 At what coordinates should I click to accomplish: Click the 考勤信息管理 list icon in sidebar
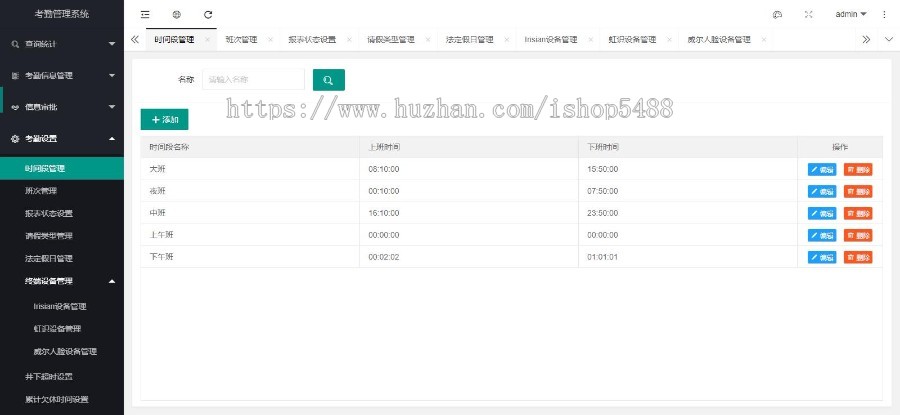pyautogui.click(x=15, y=75)
